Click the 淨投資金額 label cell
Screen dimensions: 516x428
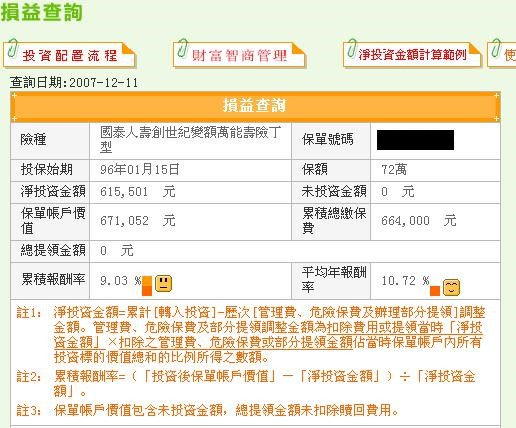coord(50,192)
